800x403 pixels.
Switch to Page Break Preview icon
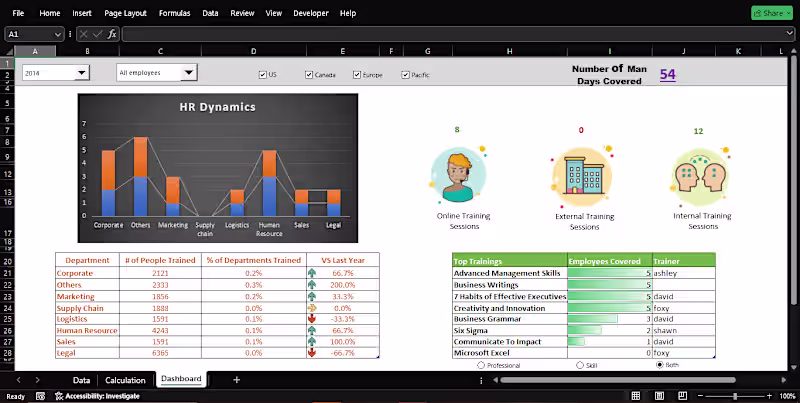click(683, 396)
